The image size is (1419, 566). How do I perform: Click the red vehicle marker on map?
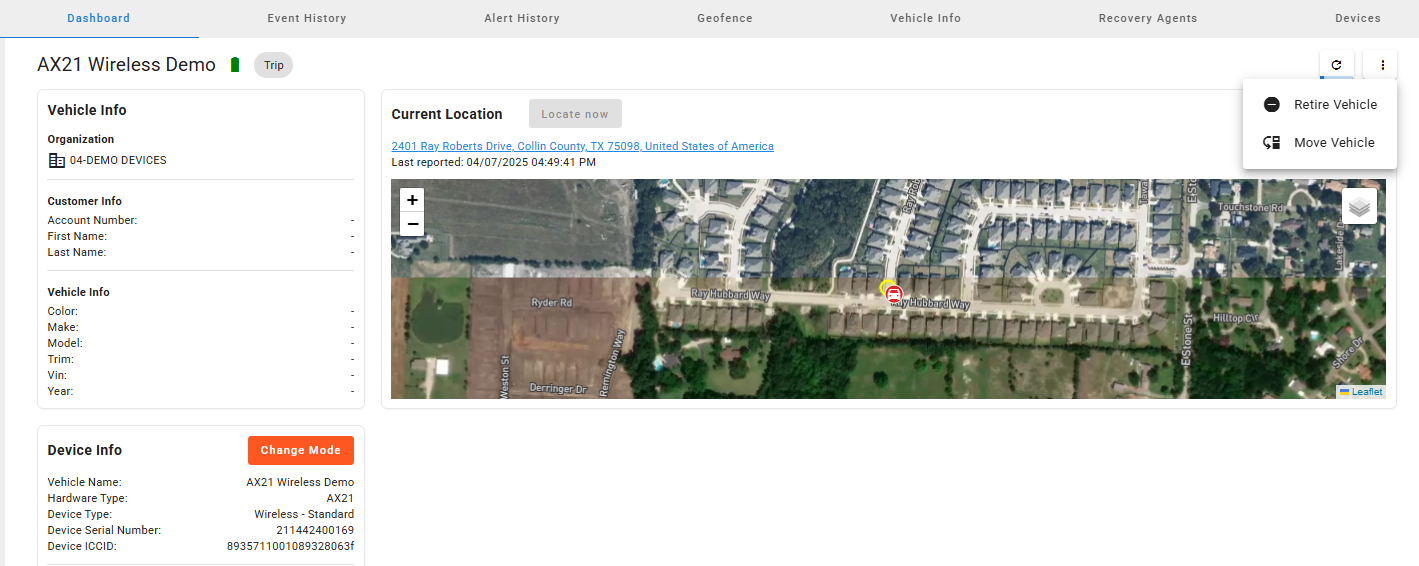pyautogui.click(x=895, y=294)
